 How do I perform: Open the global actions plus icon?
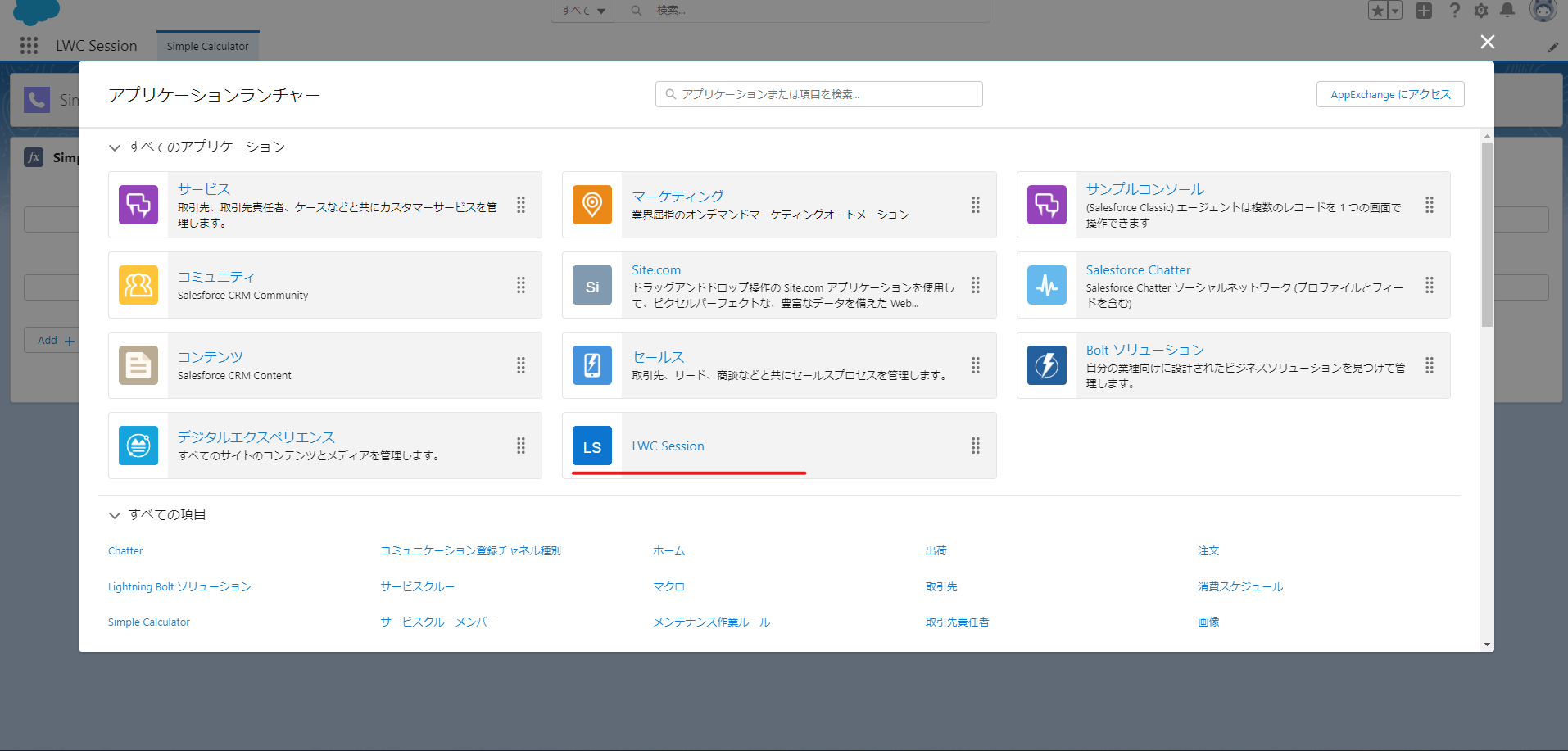point(1424,10)
